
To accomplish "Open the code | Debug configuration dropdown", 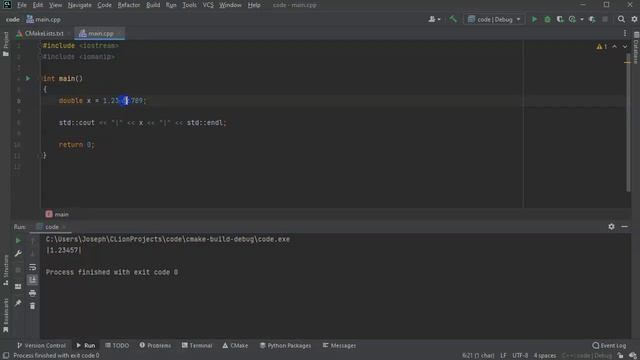I will (494, 19).
